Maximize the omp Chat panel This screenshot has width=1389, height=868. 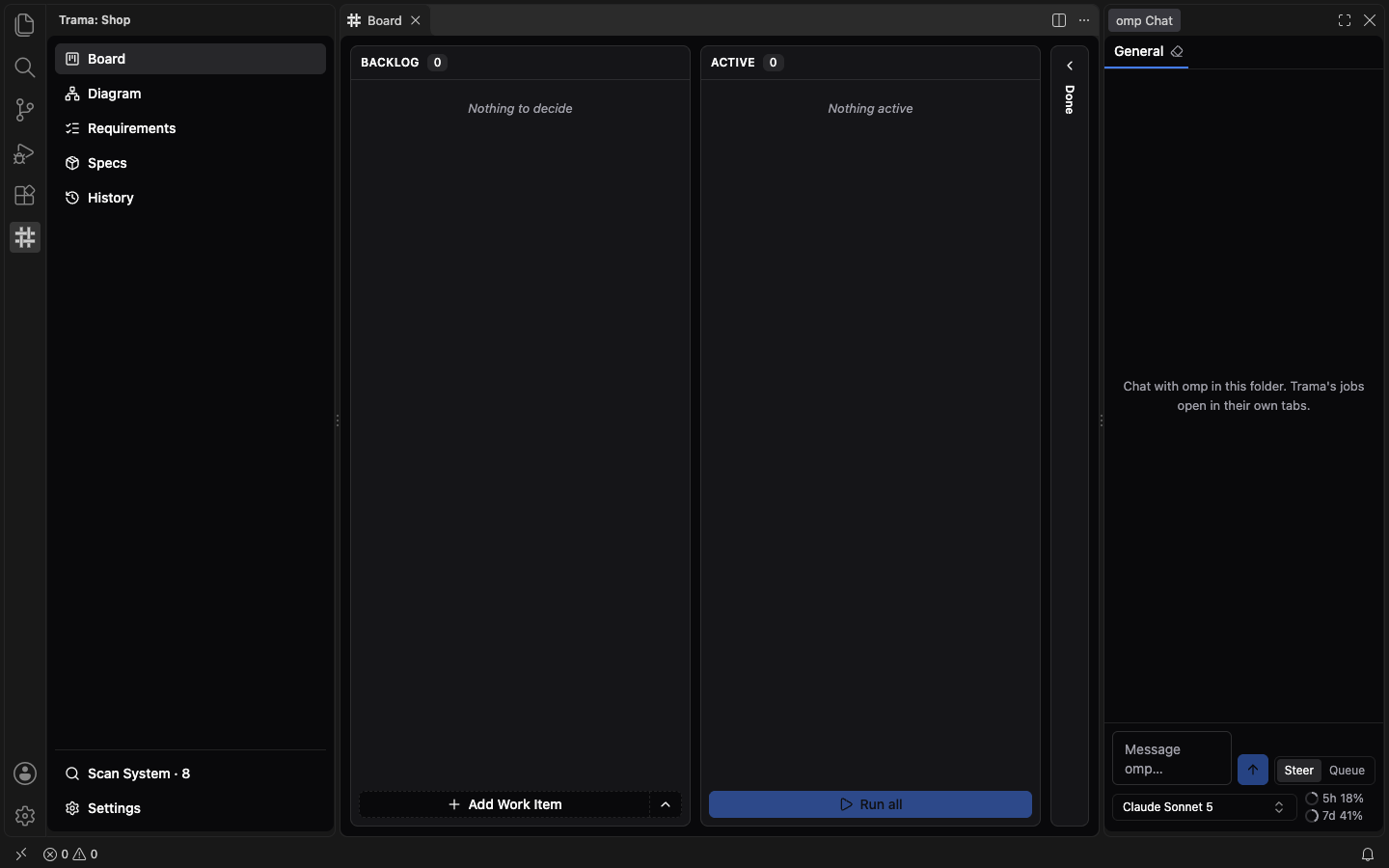(1345, 20)
